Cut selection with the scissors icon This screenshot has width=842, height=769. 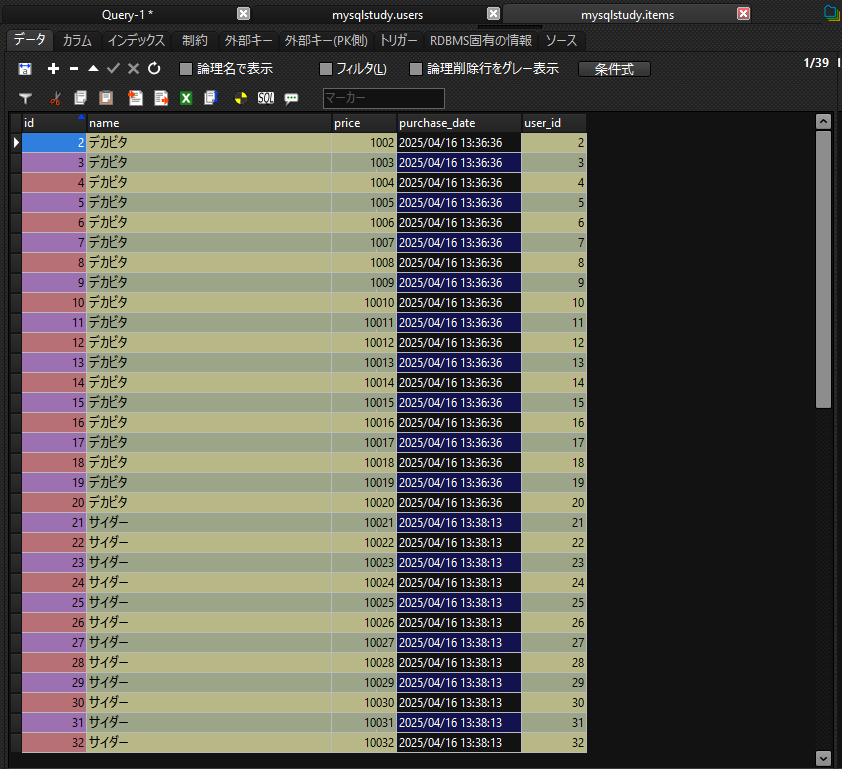[x=55, y=98]
